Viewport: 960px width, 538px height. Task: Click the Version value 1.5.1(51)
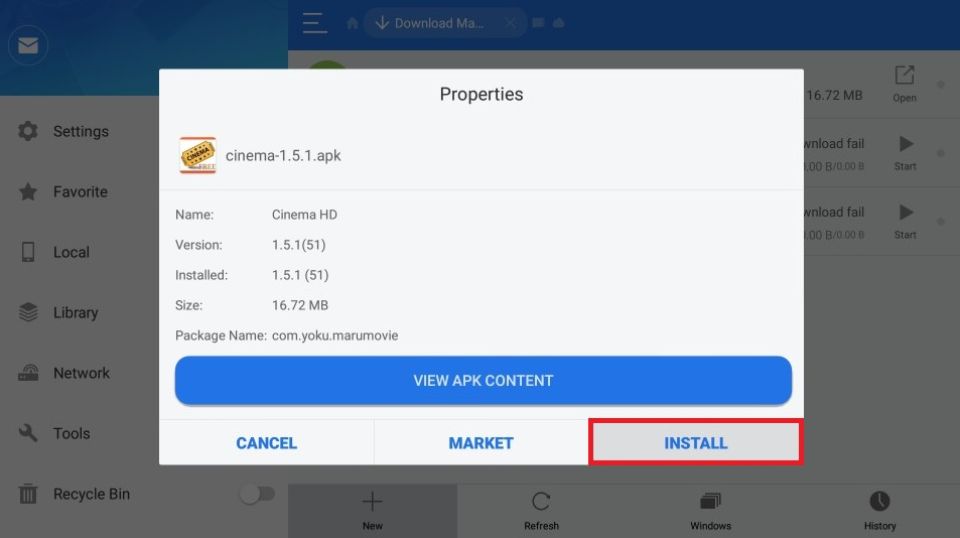[x=299, y=245]
